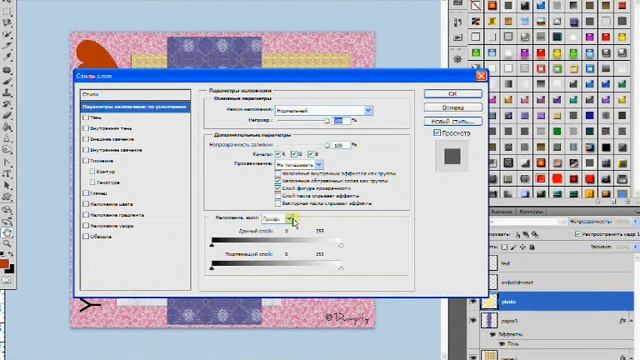This screenshot has width=640, height=360.
Task: Enable the Наложение цвета checkbox
Action: [86, 204]
